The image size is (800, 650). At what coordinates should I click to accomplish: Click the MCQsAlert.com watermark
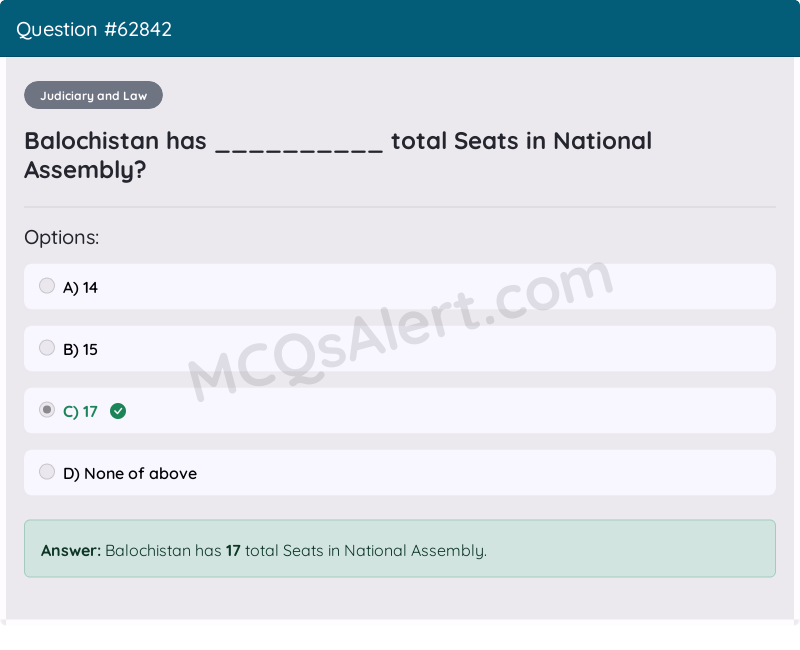point(400,330)
